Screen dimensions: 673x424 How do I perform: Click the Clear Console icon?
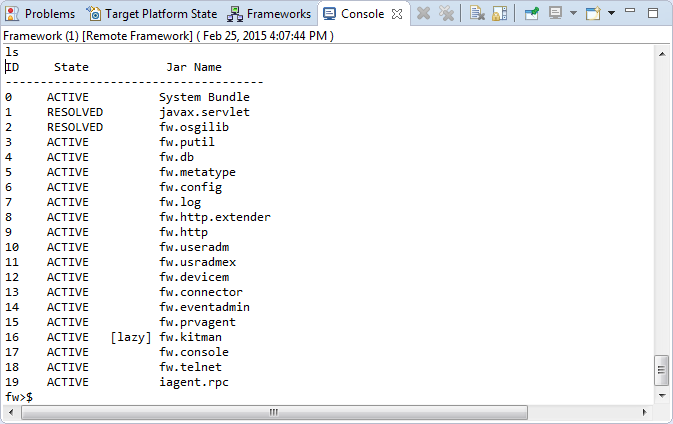478,14
